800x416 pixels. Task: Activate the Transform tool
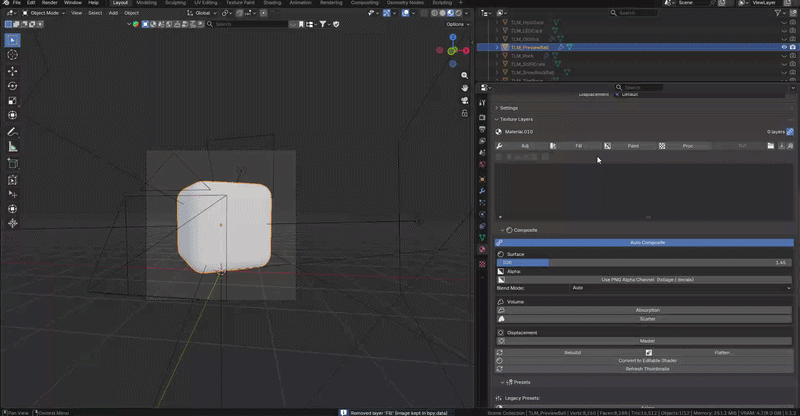point(13,115)
